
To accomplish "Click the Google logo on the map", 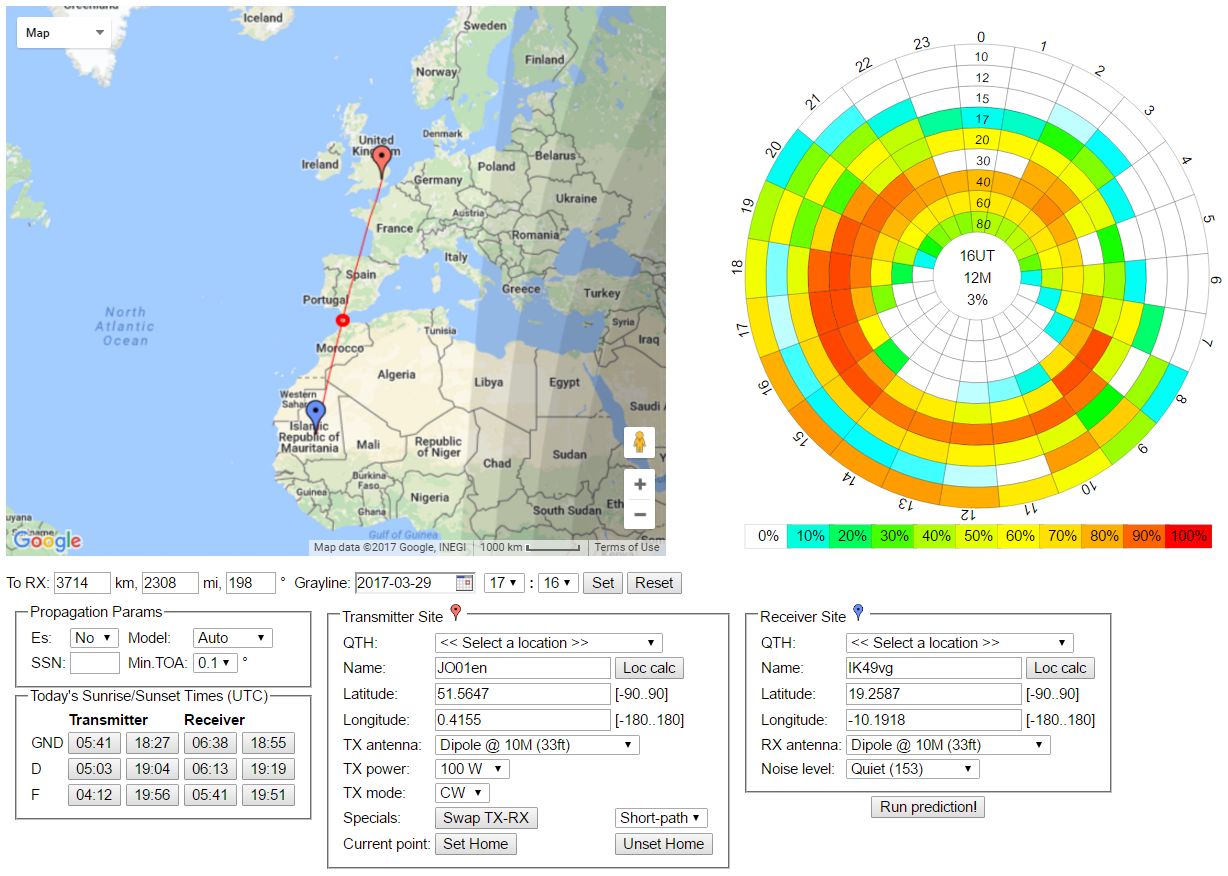I will [x=47, y=541].
